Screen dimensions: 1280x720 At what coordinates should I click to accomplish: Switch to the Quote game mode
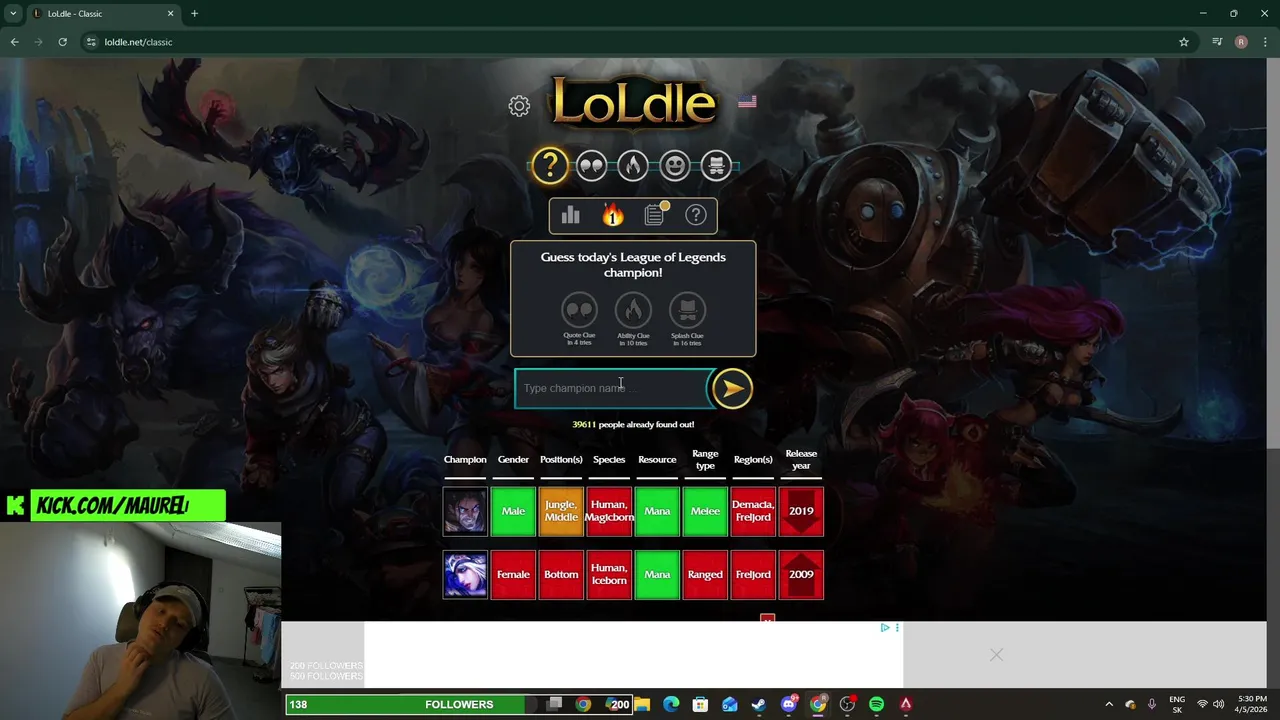pos(591,165)
